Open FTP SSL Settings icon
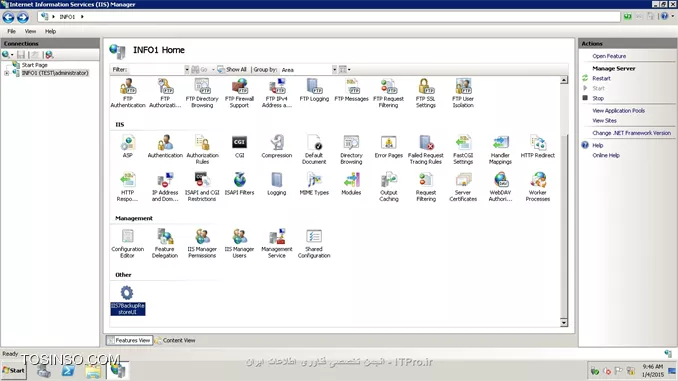The height and width of the screenshot is (381, 678). point(425,93)
